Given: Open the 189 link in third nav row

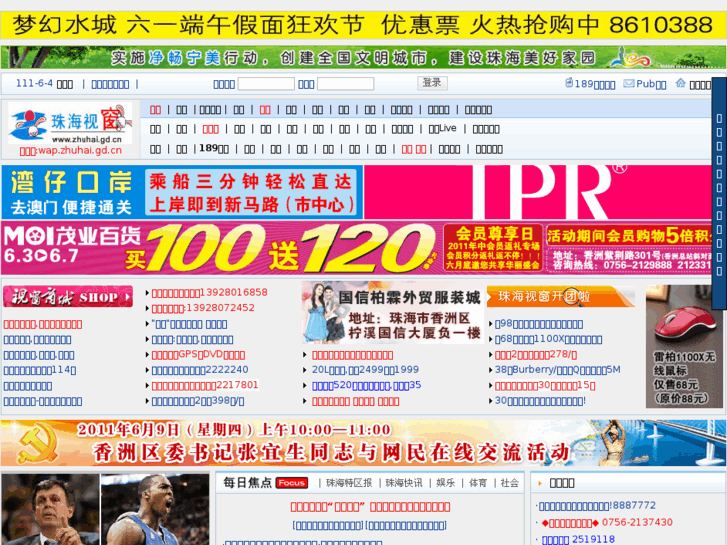Looking at the screenshot, I should click(x=214, y=149).
